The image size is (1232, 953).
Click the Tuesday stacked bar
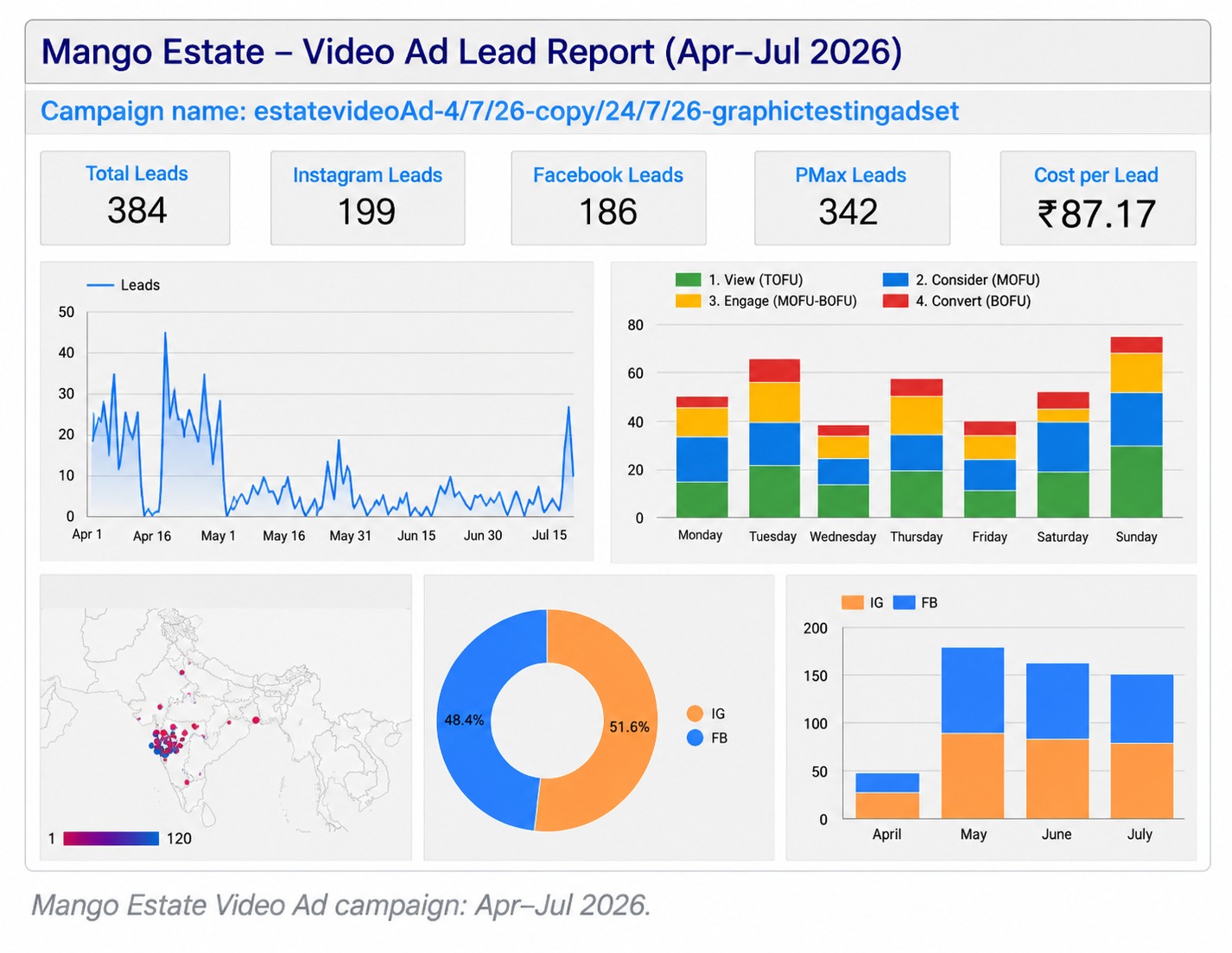pyautogui.click(x=774, y=438)
